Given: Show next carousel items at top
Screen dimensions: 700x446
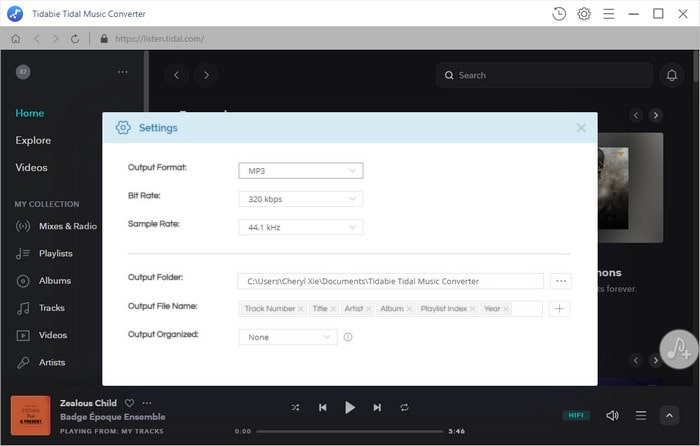Looking at the screenshot, I should pos(656,116).
